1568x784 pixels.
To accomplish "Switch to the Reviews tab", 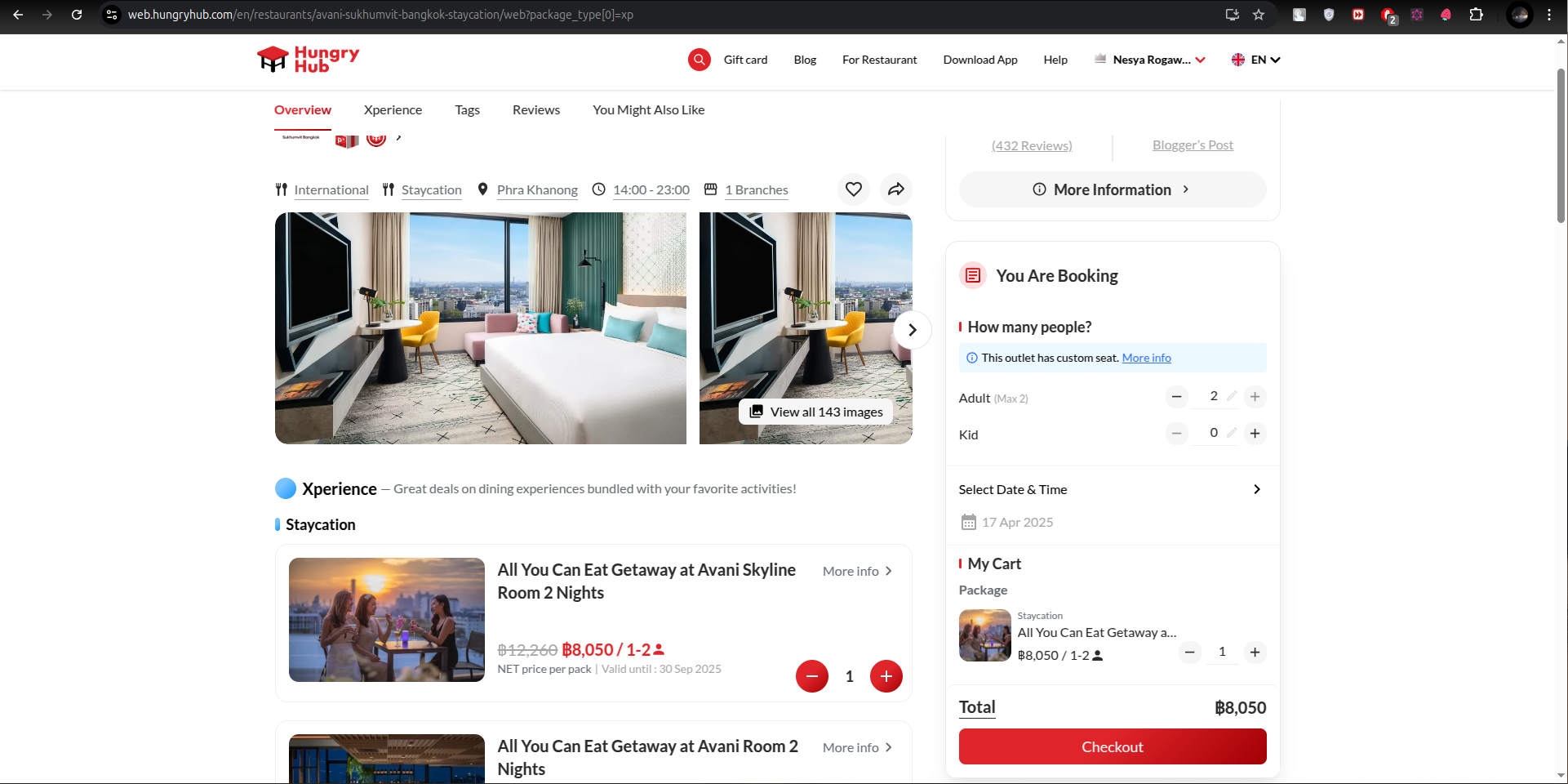I will click(x=535, y=110).
